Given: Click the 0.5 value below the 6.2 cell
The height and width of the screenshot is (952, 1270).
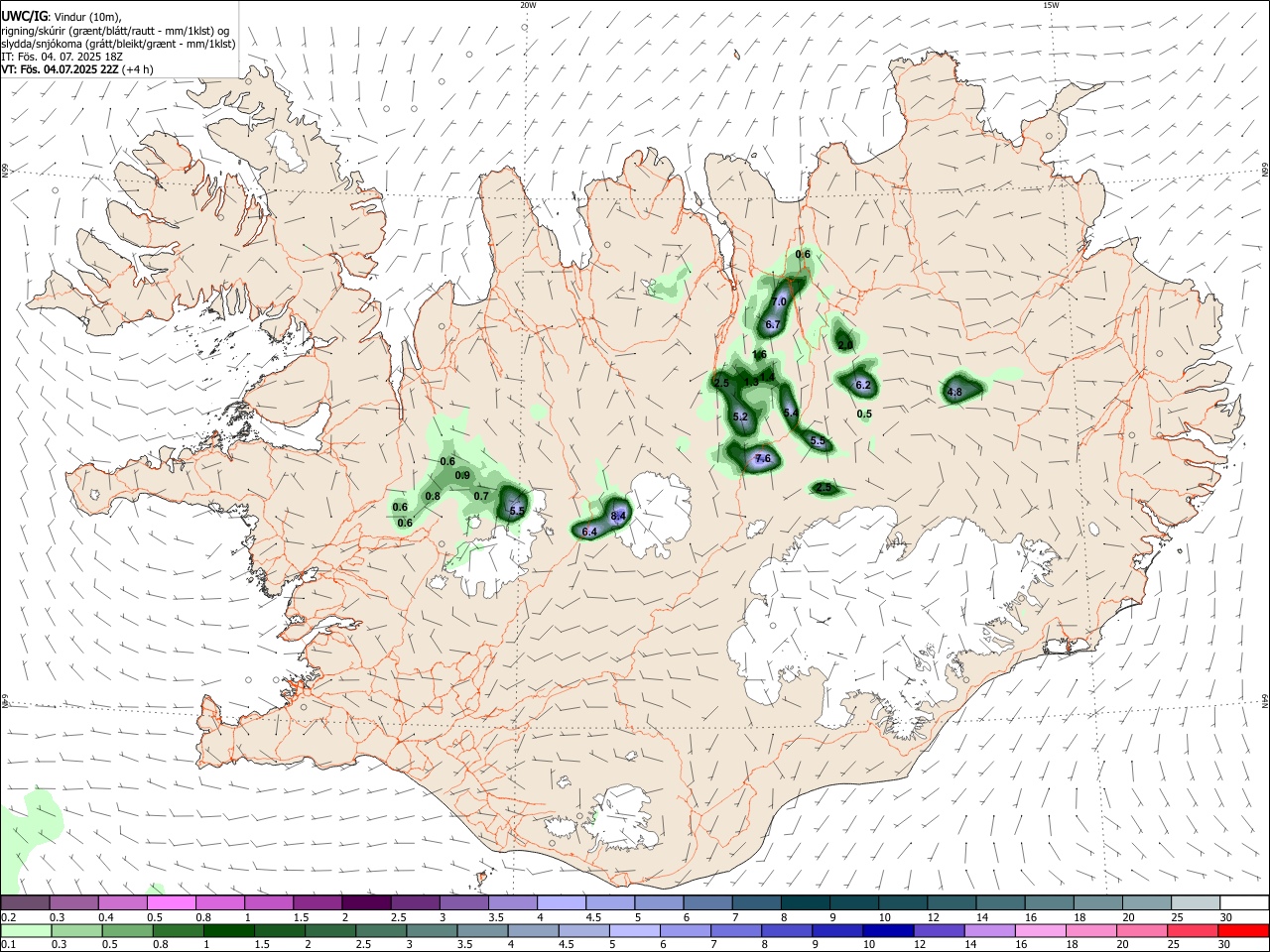Looking at the screenshot, I should click(x=864, y=414).
